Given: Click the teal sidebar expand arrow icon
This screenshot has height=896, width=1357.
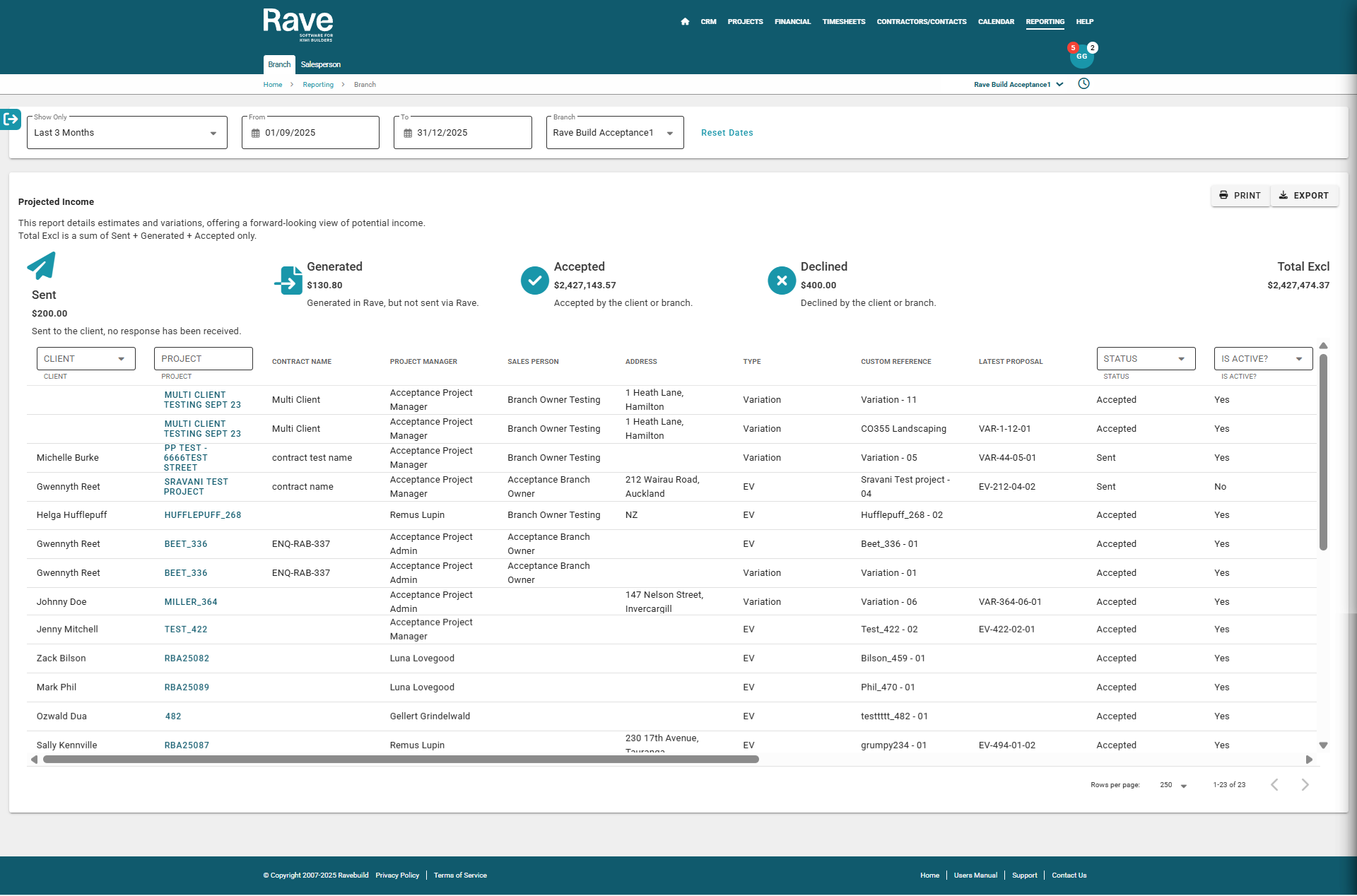Looking at the screenshot, I should coord(11,119).
